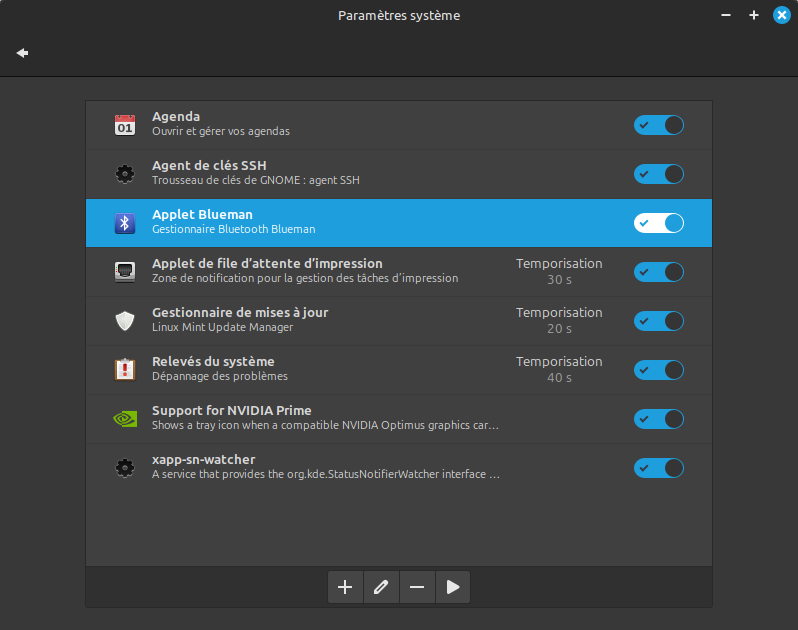Image resolution: width=798 pixels, height=630 pixels.
Task: Disable Agenda at startup
Action: (658, 125)
